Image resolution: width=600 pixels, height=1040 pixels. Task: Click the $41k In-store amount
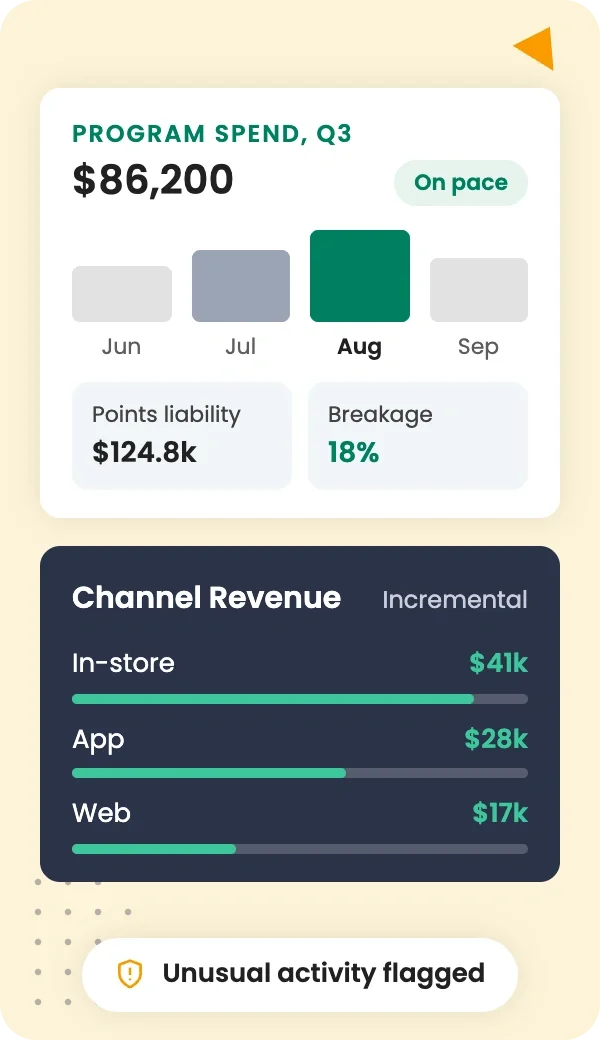pos(499,663)
